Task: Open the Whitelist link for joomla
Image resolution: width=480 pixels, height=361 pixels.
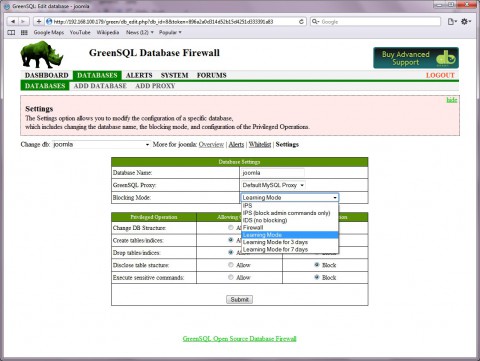Action: click(x=260, y=144)
